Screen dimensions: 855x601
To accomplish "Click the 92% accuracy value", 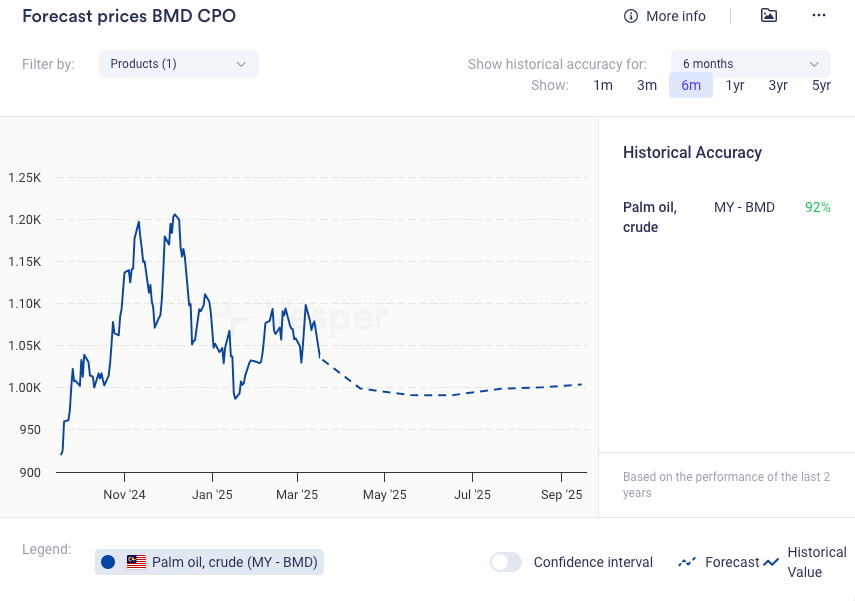I will [817, 207].
